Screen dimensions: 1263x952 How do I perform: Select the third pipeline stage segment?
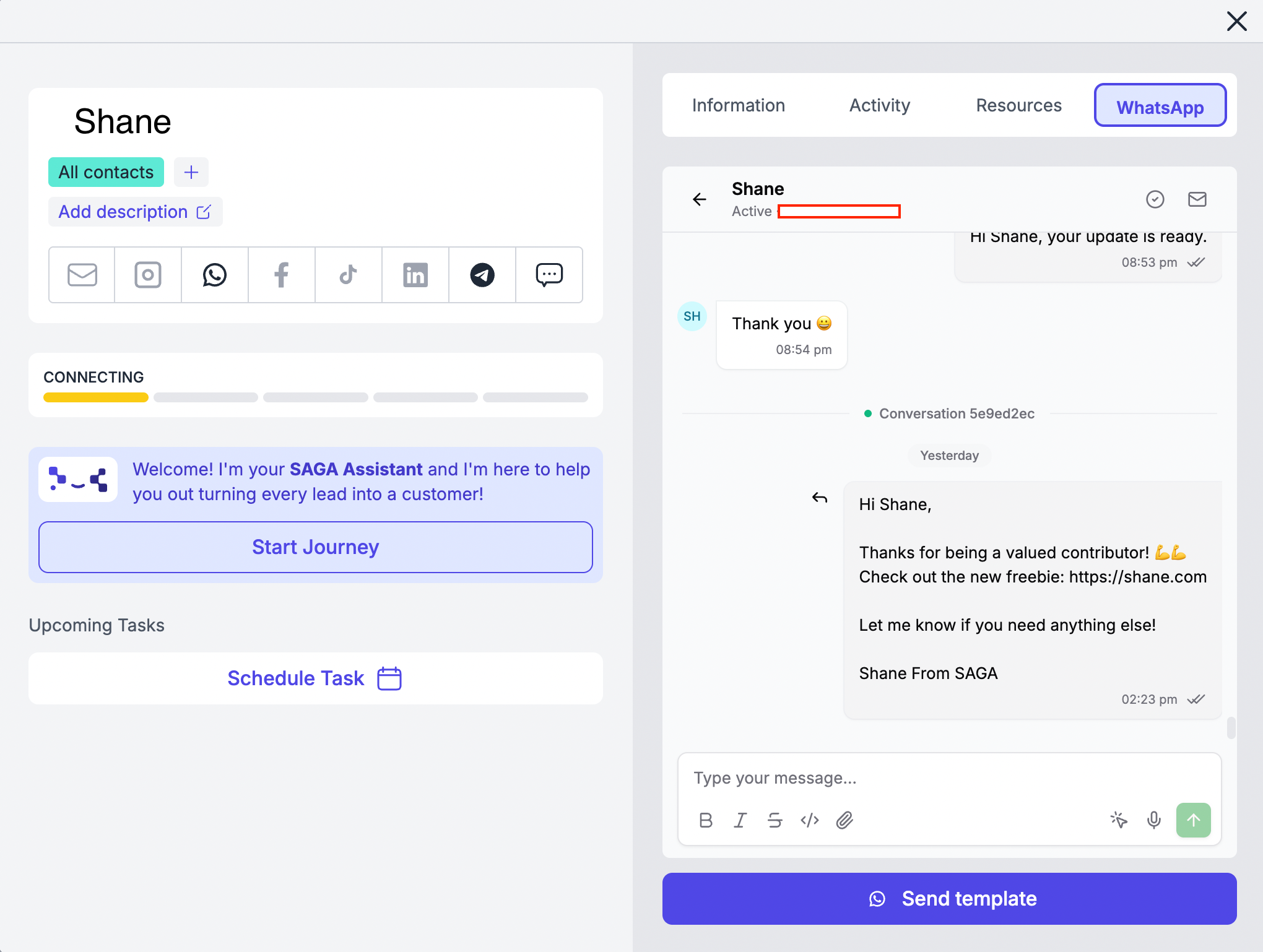pyautogui.click(x=316, y=397)
